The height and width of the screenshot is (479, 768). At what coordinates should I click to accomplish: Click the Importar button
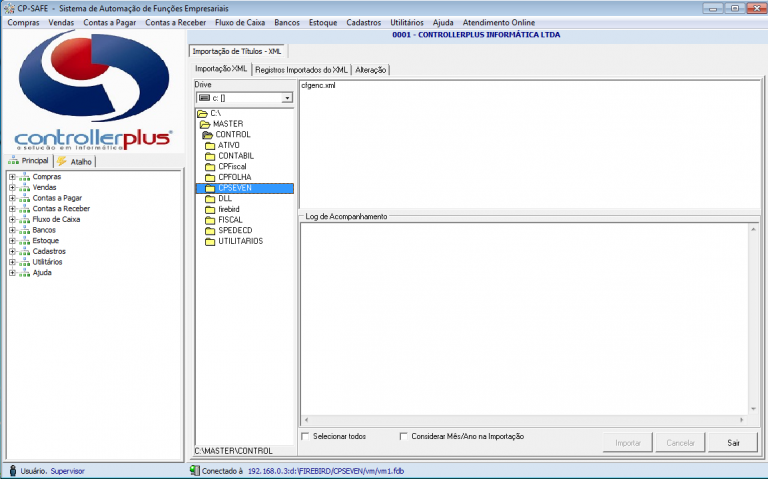click(628, 443)
